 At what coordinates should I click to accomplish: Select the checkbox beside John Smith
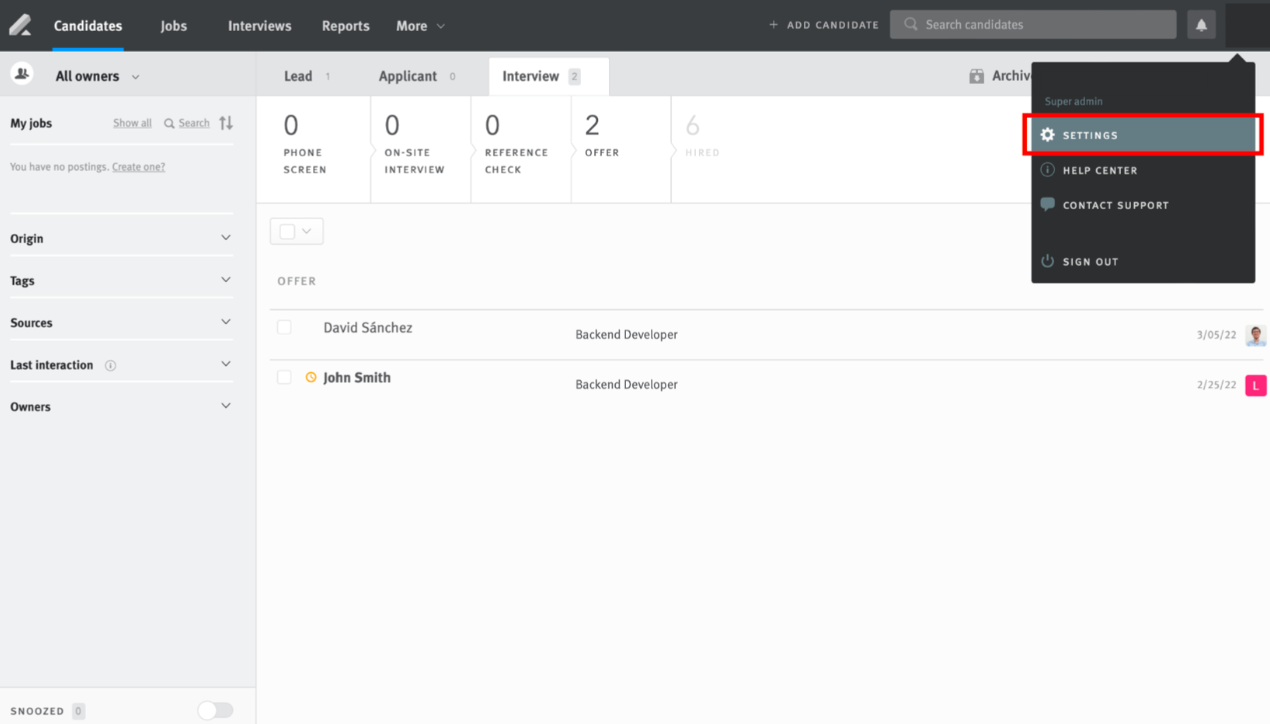284,377
